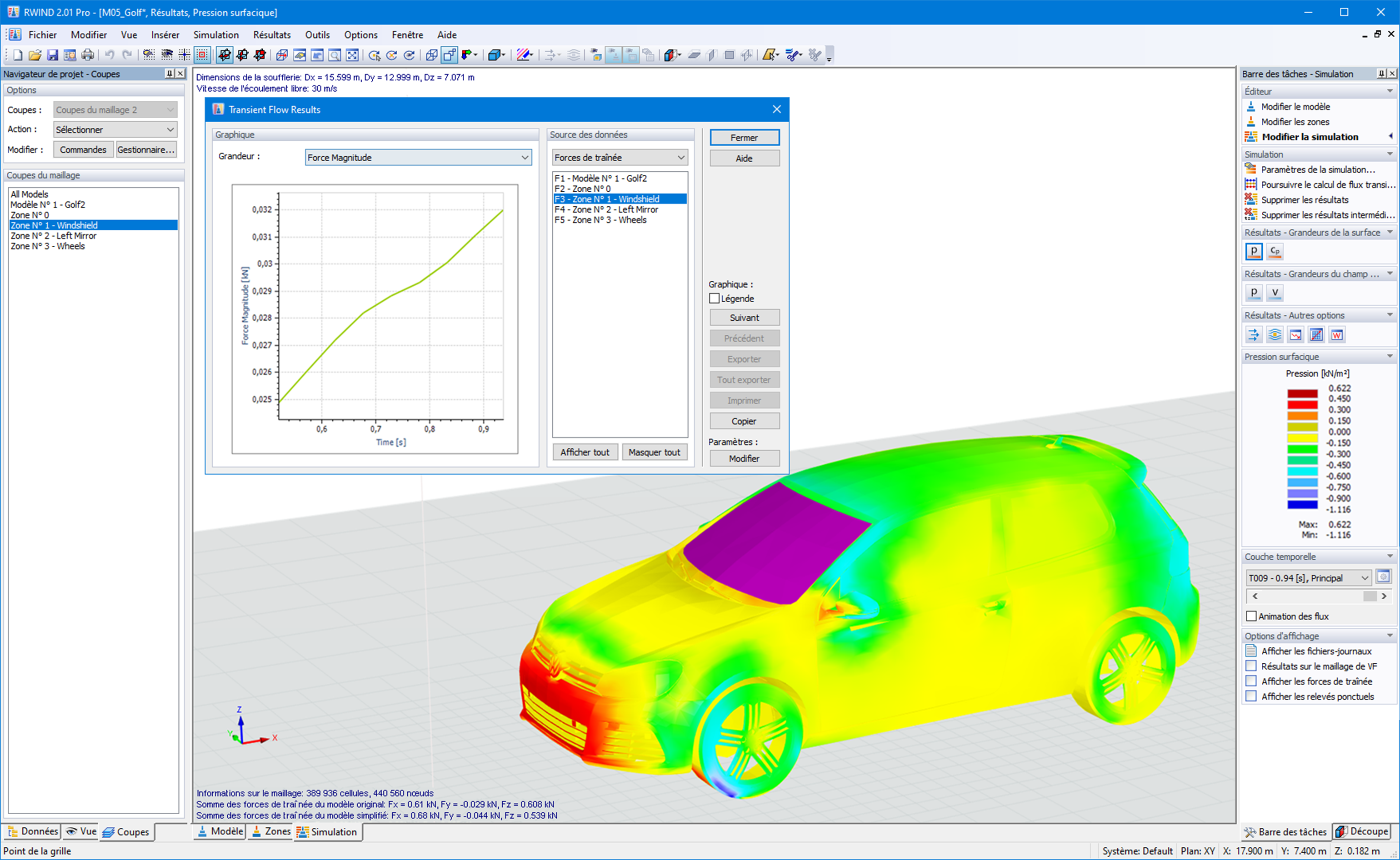Enable the Légende checkbox
This screenshot has width=1400, height=860.
pyautogui.click(x=715, y=298)
